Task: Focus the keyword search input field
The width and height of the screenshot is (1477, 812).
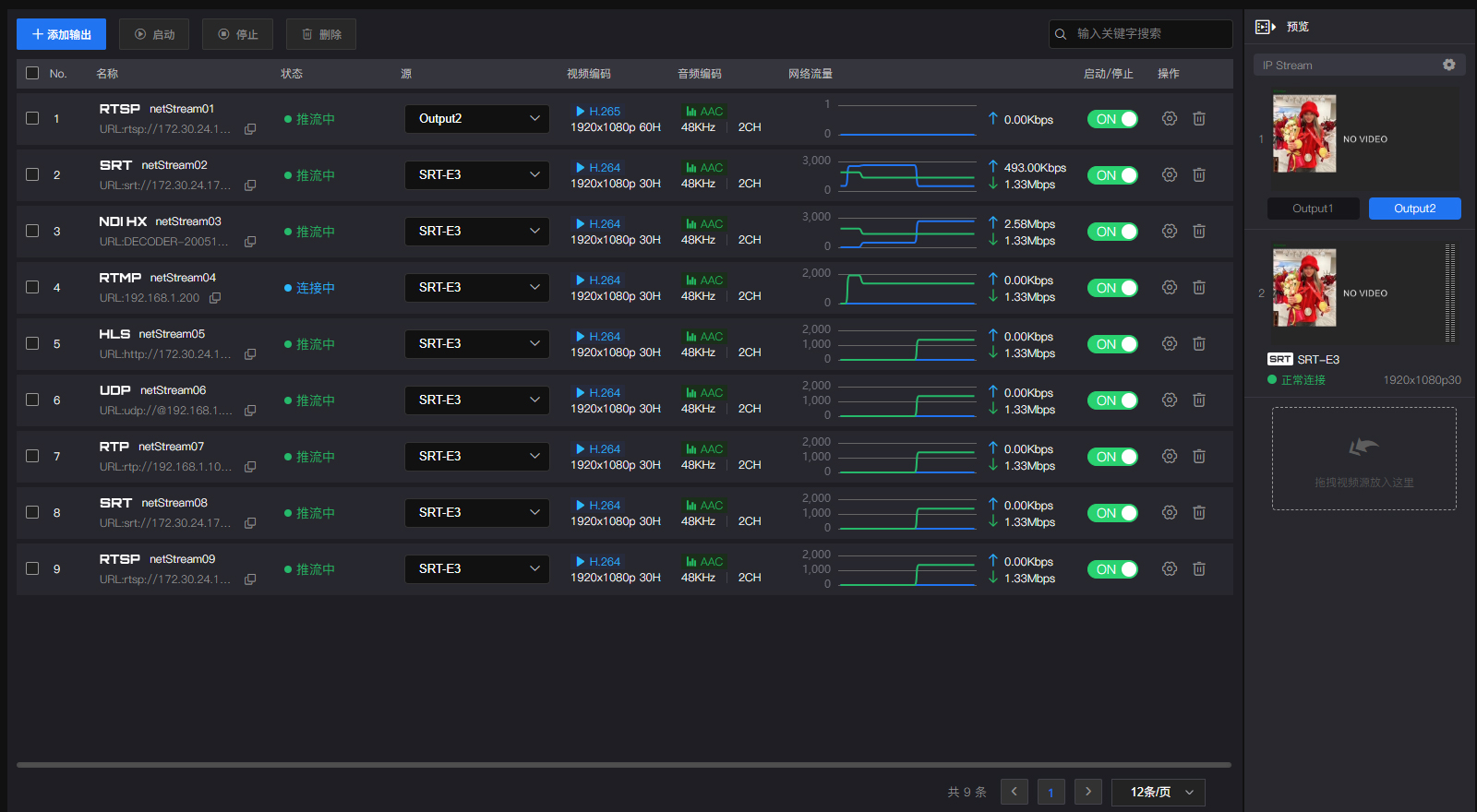Action: point(1149,34)
